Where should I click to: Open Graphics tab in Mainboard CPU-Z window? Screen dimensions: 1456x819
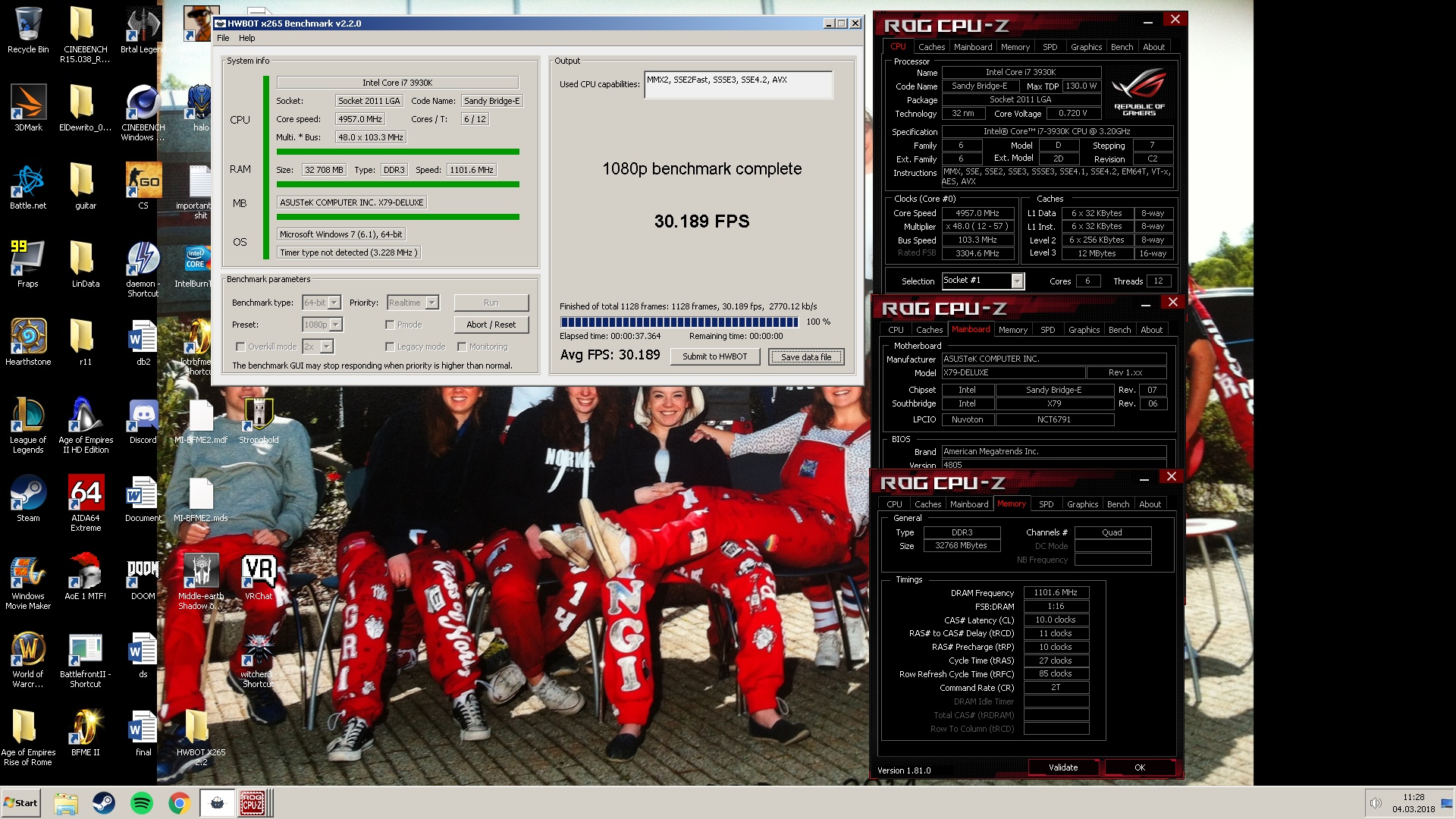tap(1084, 330)
